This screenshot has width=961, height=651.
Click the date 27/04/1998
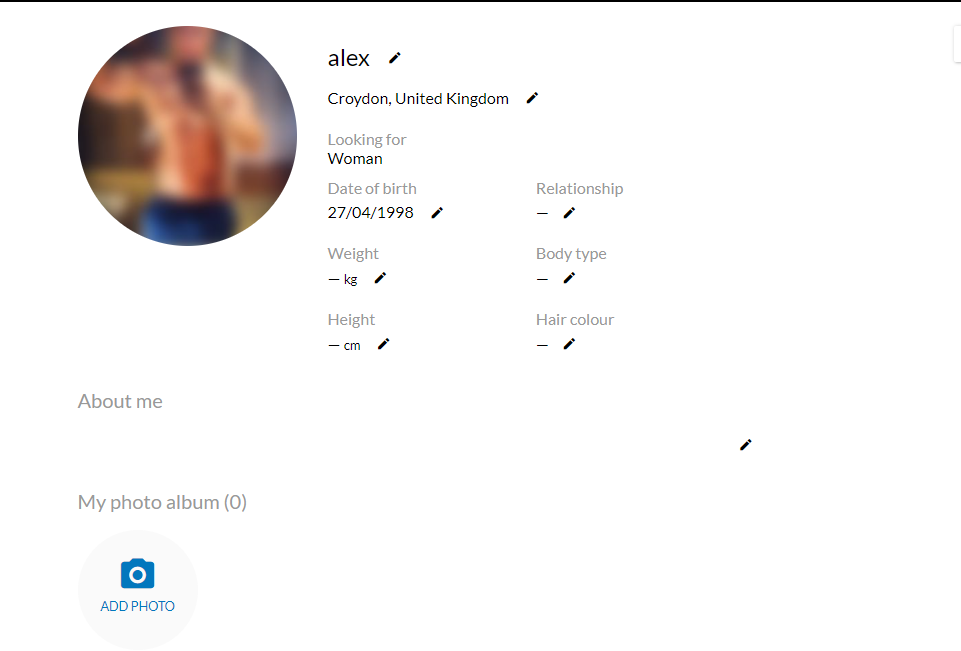[370, 213]
